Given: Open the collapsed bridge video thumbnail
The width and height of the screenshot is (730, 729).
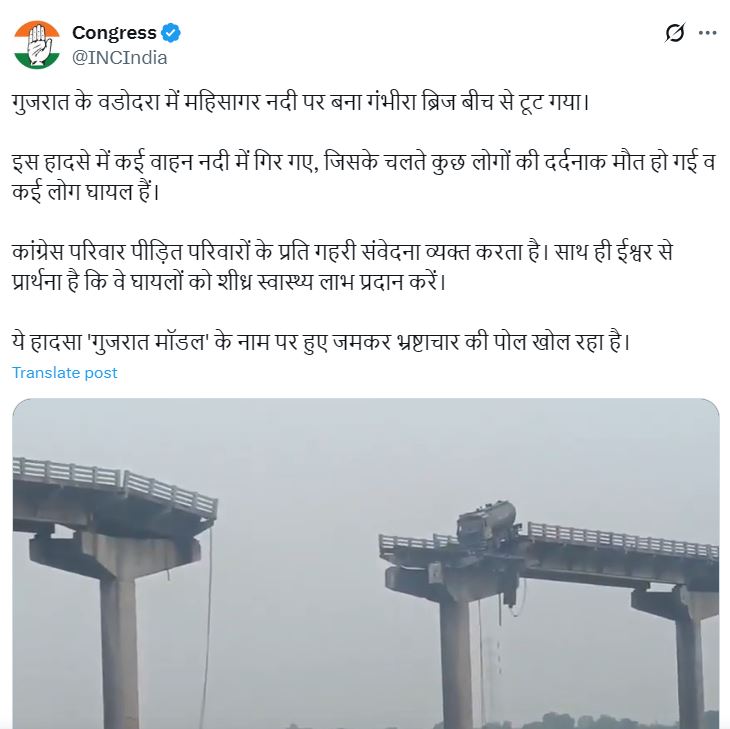Looking at the screenshot, I should (x=366, y=563).
